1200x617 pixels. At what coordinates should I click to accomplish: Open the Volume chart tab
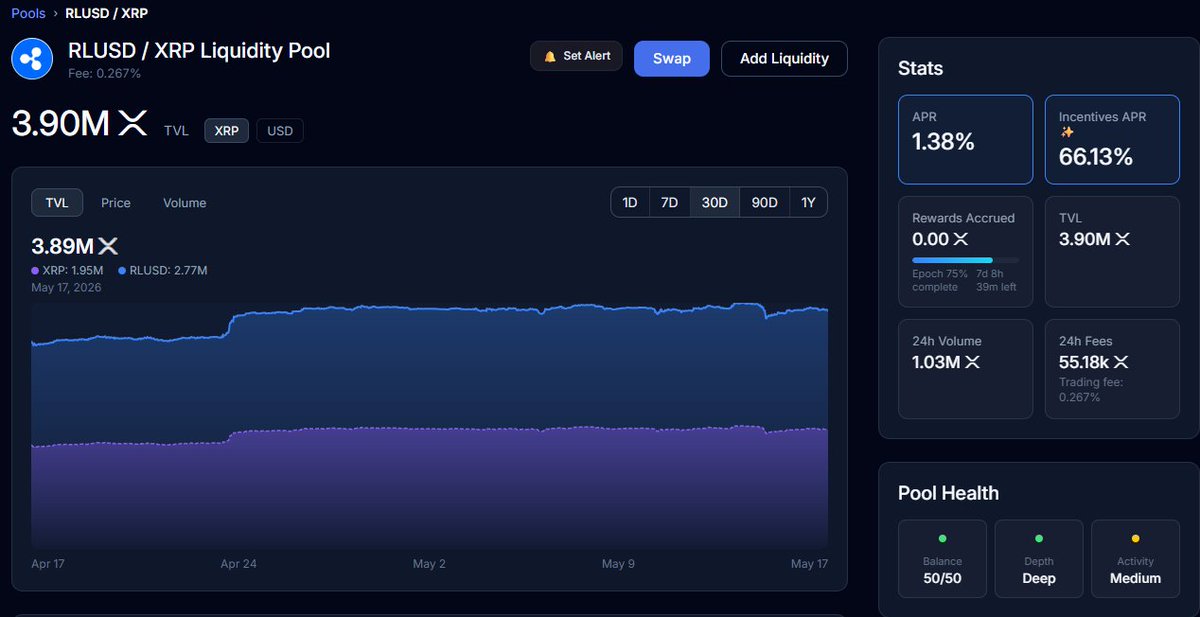pyautogui.click(x=185, y=203)
